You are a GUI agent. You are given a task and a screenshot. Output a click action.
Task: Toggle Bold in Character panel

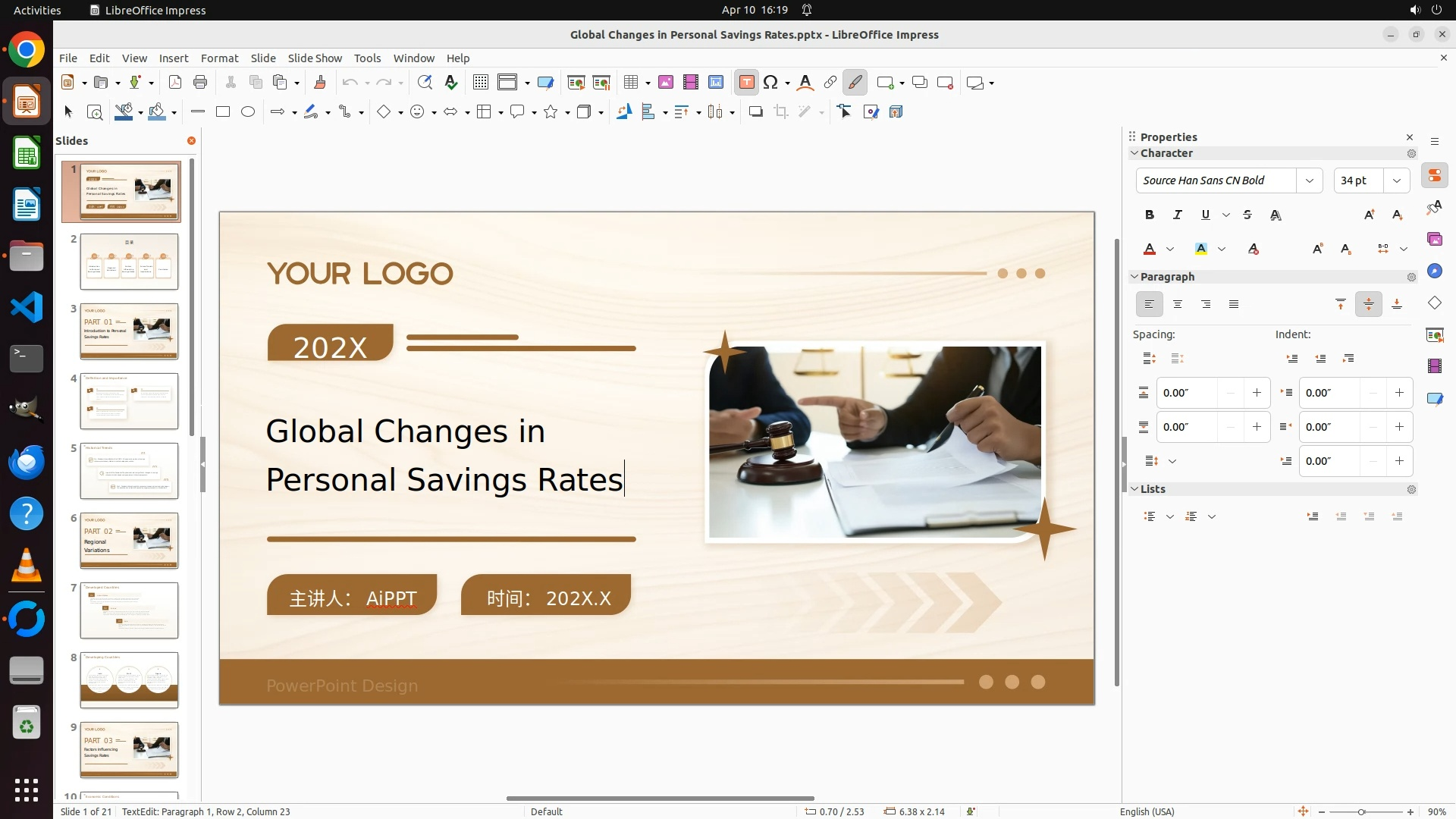pyautogui.click(x=1150, y=215)
